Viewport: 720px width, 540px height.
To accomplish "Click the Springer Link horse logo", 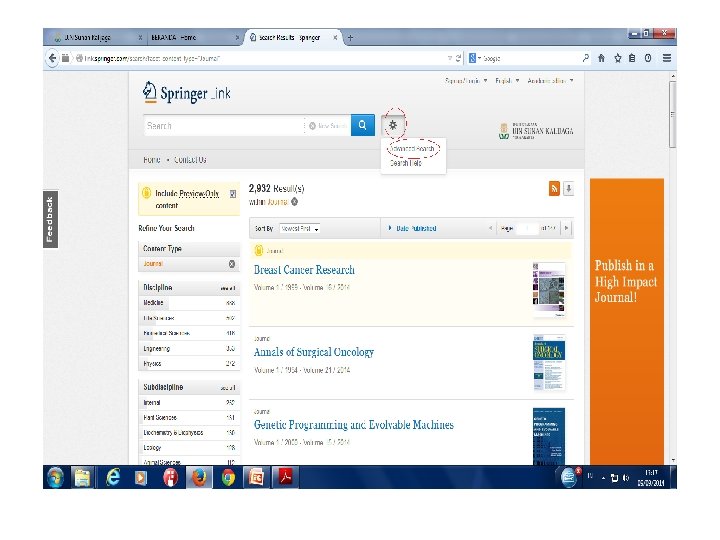I will (149, 92).
